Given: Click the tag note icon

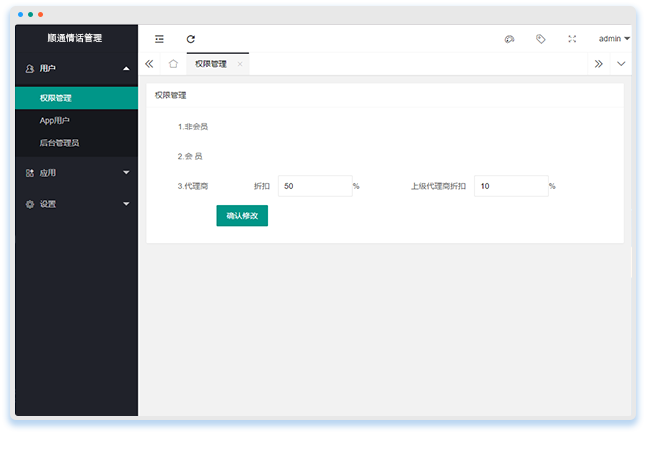Looking at the screenshot, I should click(x=540, y=39).
